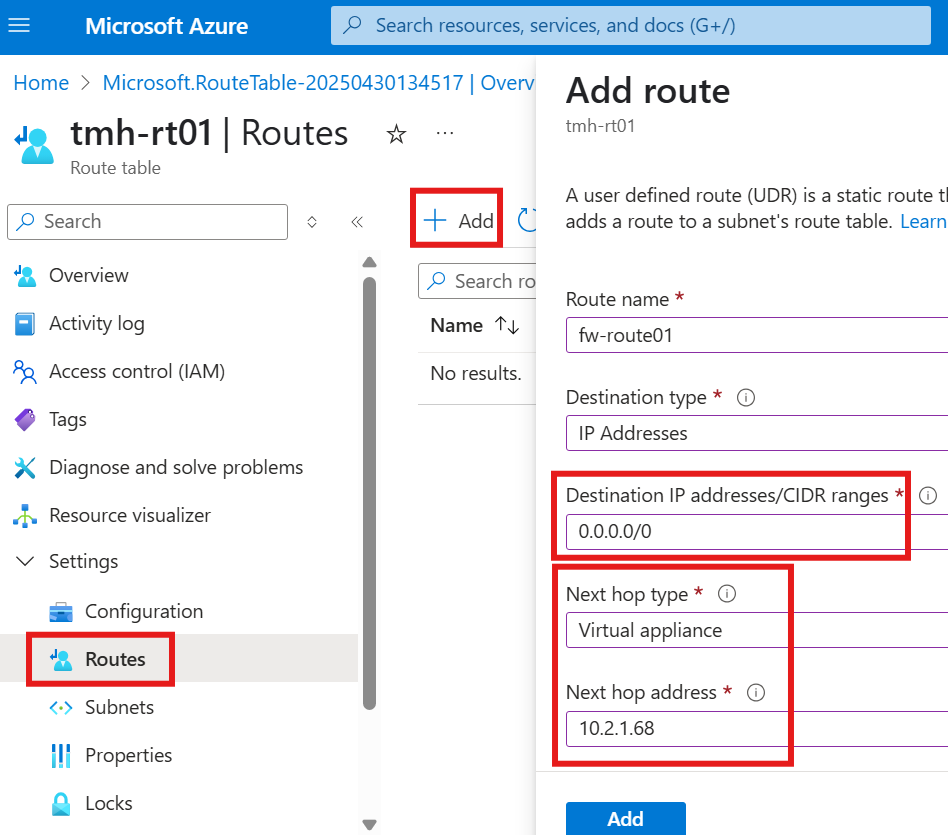Click the Next hop address field
Screen dimensions: 948x835
click(757, 729)
